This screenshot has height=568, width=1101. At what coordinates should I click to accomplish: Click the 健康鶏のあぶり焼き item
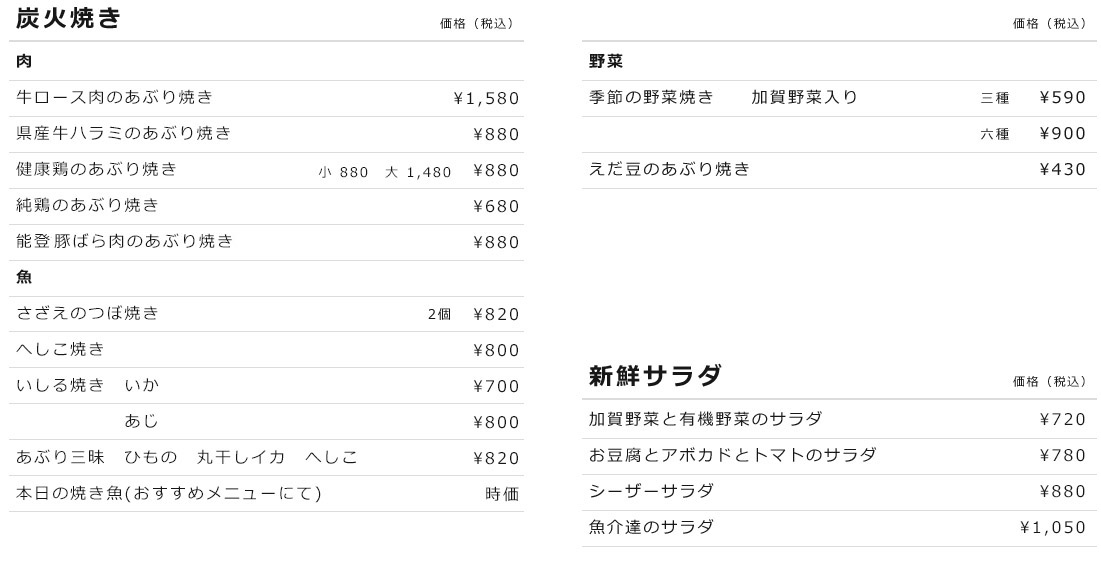point(97,170)
